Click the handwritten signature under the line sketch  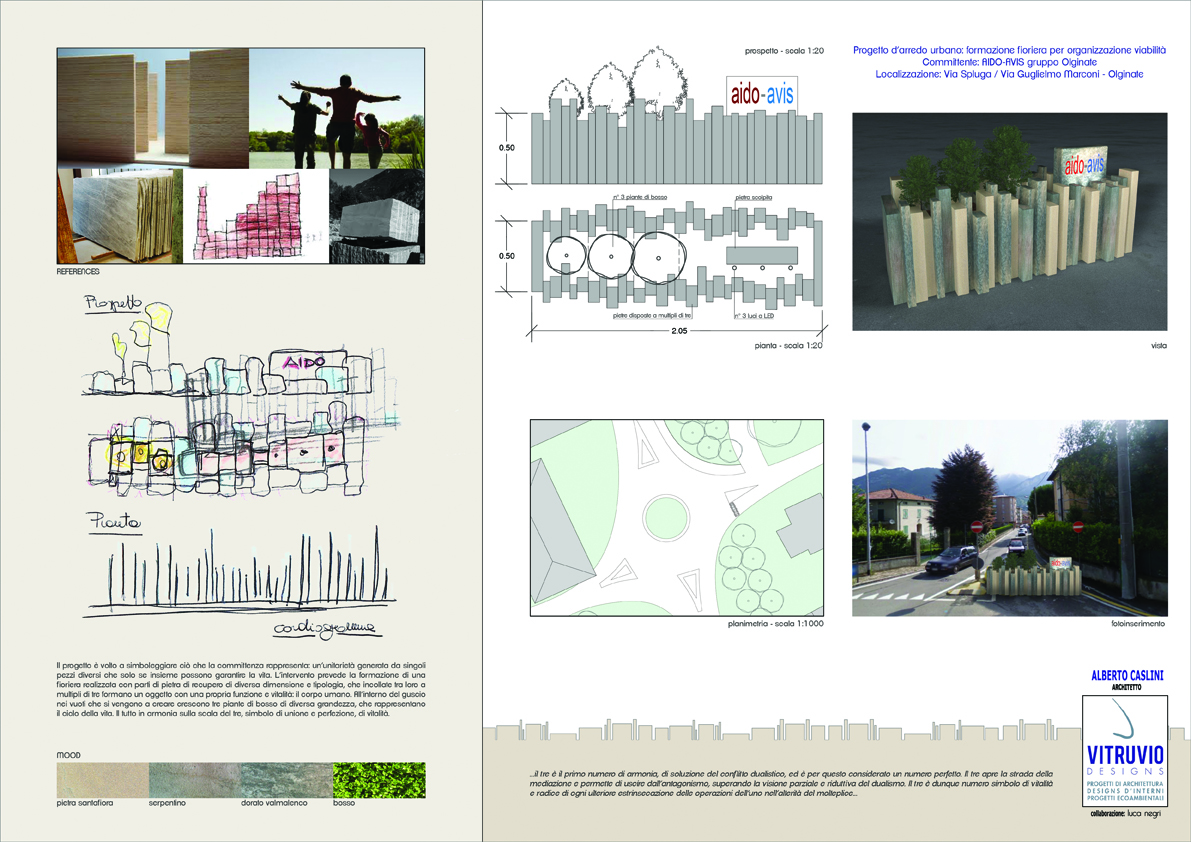pyautogui.click(x=325, y=629)
